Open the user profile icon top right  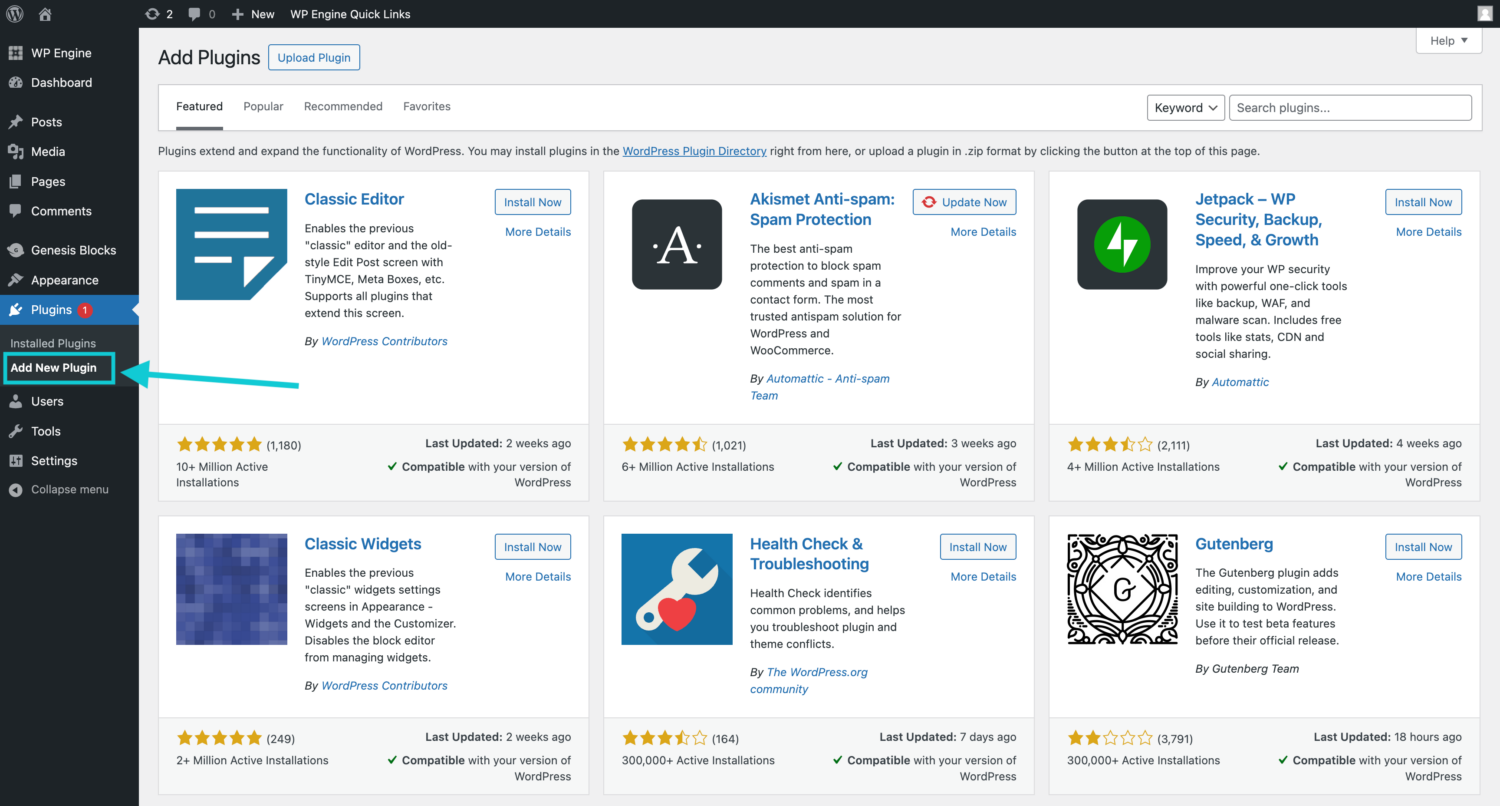[x=1484, y=13]
